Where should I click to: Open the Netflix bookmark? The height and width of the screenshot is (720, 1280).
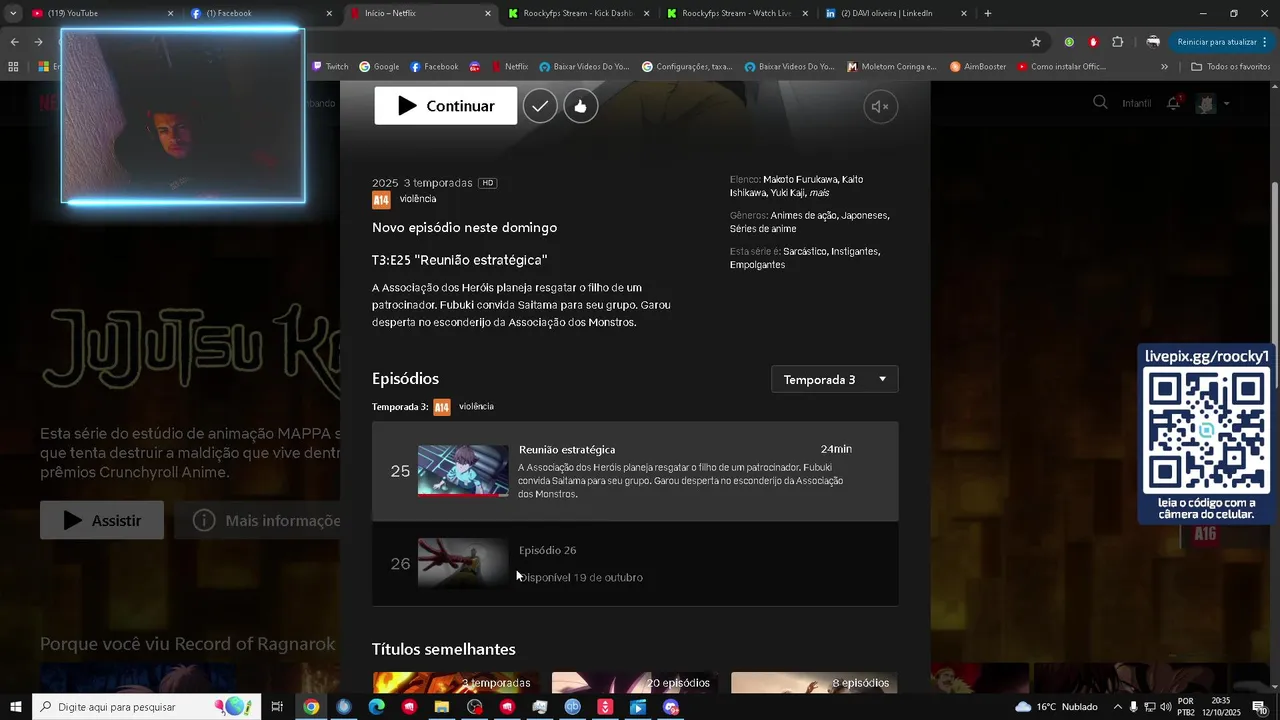[x=509, y=67]
